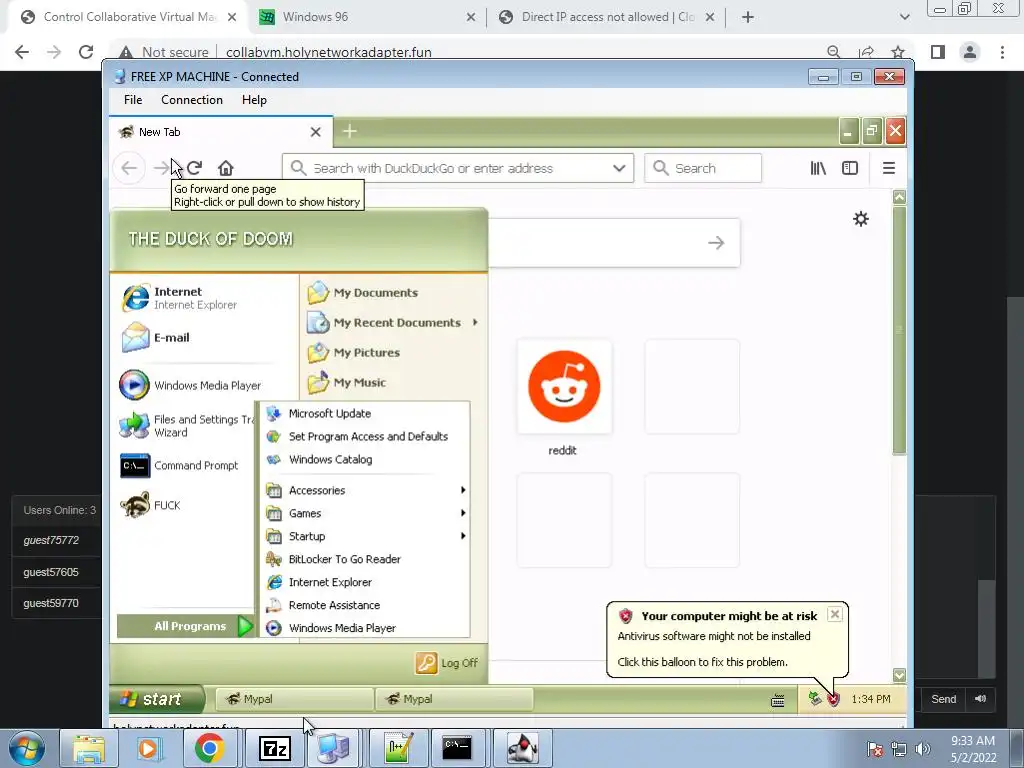The image size is (1024, 768).
Task: Expand Games submenu
Action: click(x=364, y=513)
